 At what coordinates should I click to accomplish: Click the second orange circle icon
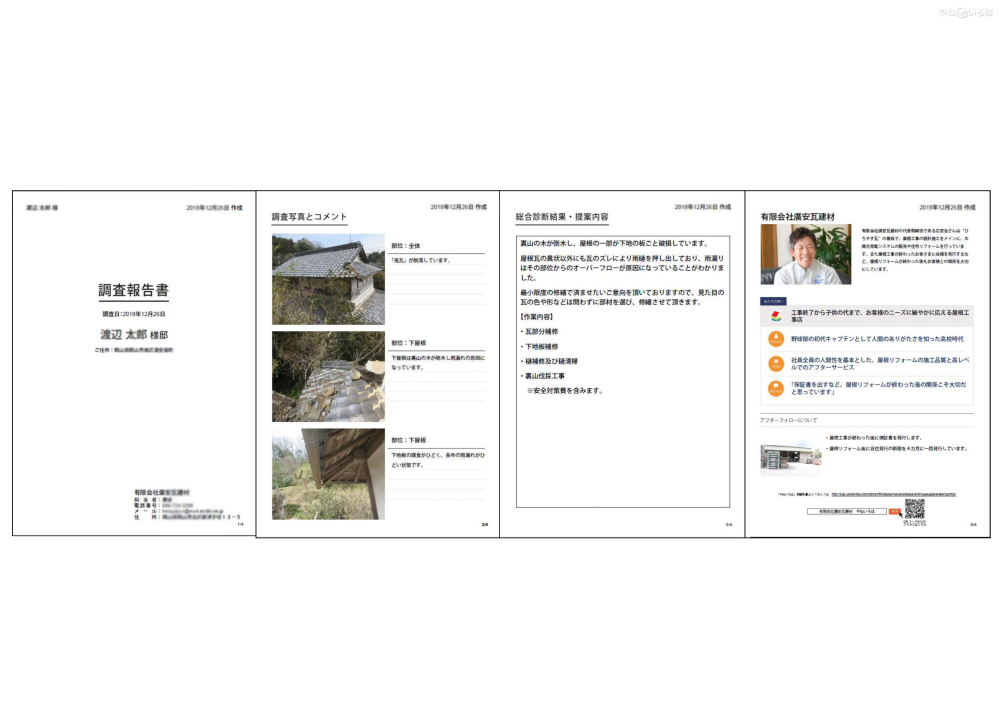click(x=775, y=364)
